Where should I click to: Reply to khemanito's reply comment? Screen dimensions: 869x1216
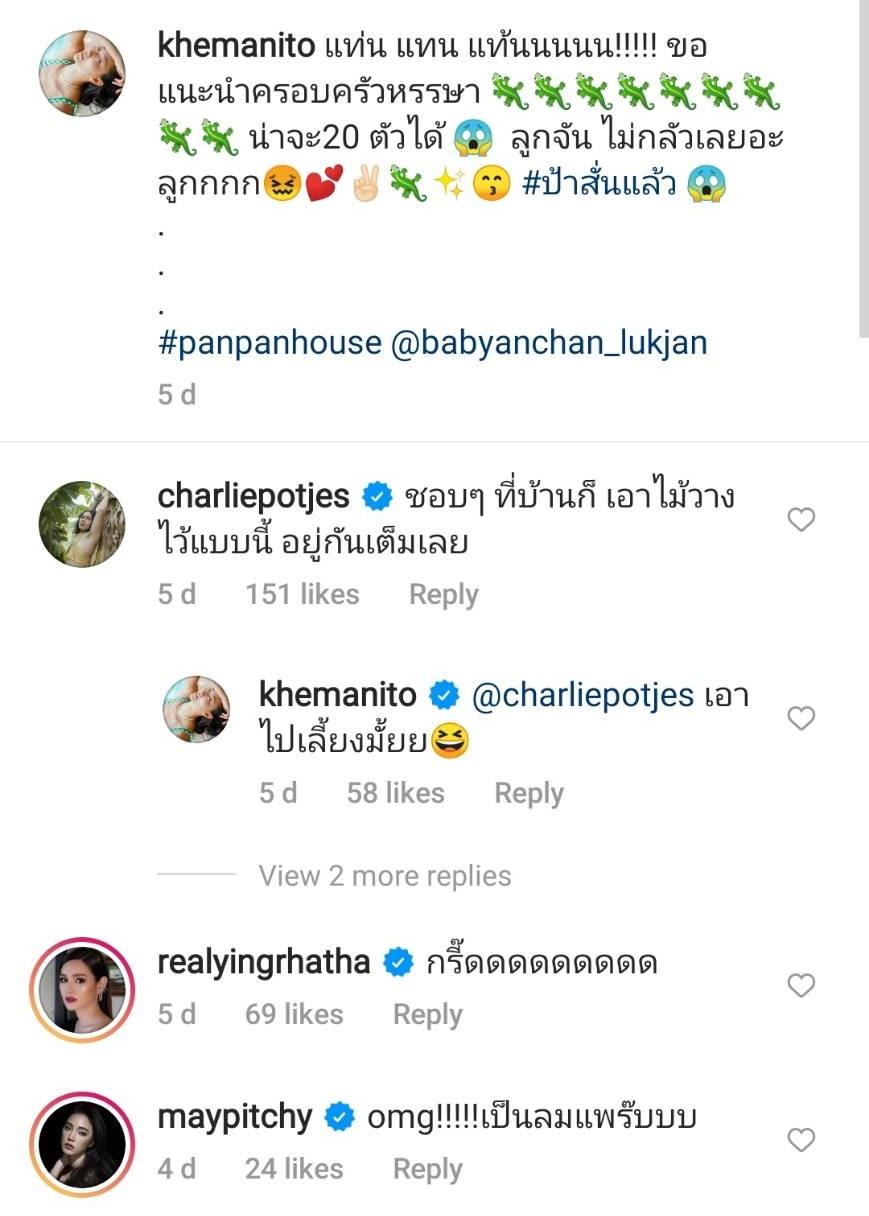click(x=529, y=794)
